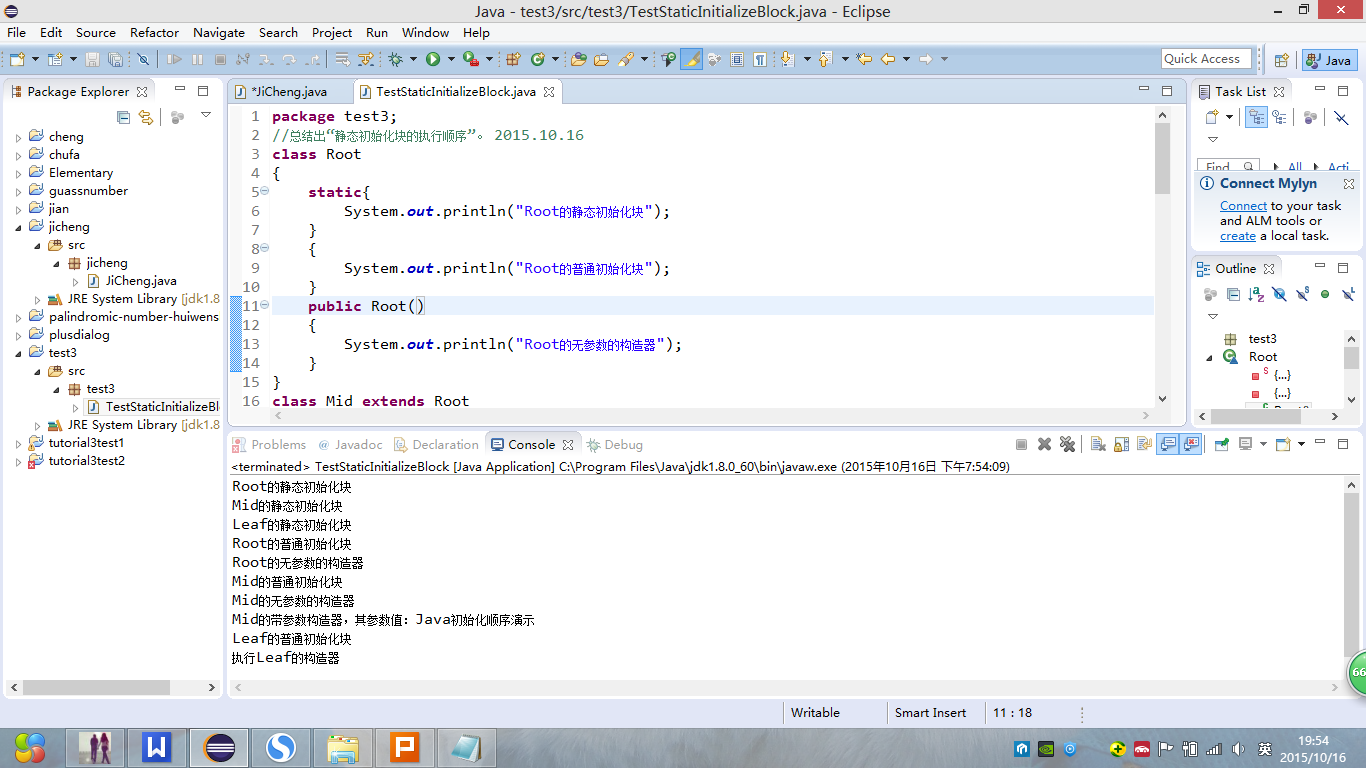Toggle Mark Occurrences highlighter icon
The height and width of the screenshot is (768, 1366).
(692, 59)
